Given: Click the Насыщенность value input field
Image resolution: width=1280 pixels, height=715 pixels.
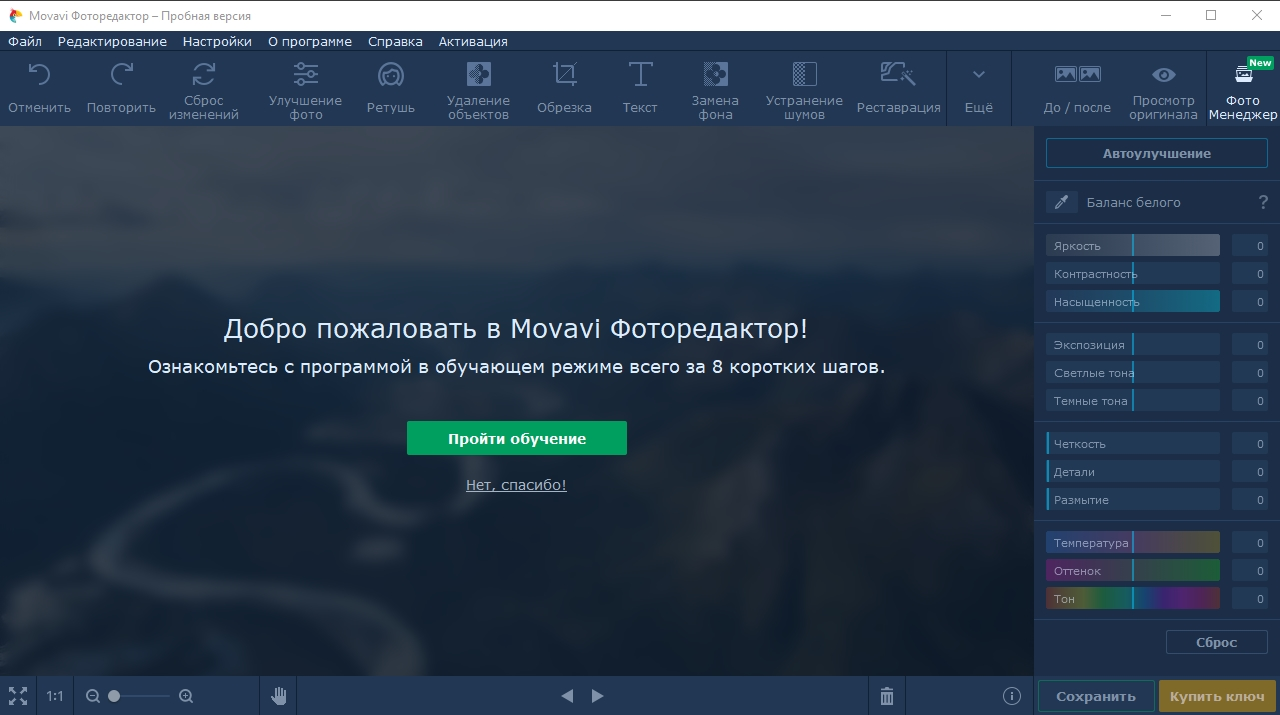Looking at the screenshot, I should [x=1250, y=302].
